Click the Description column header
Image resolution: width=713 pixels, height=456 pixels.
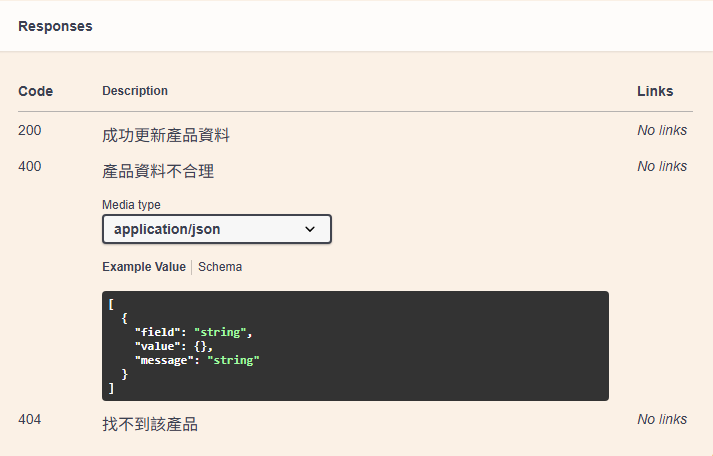click(x=135, y=91)
